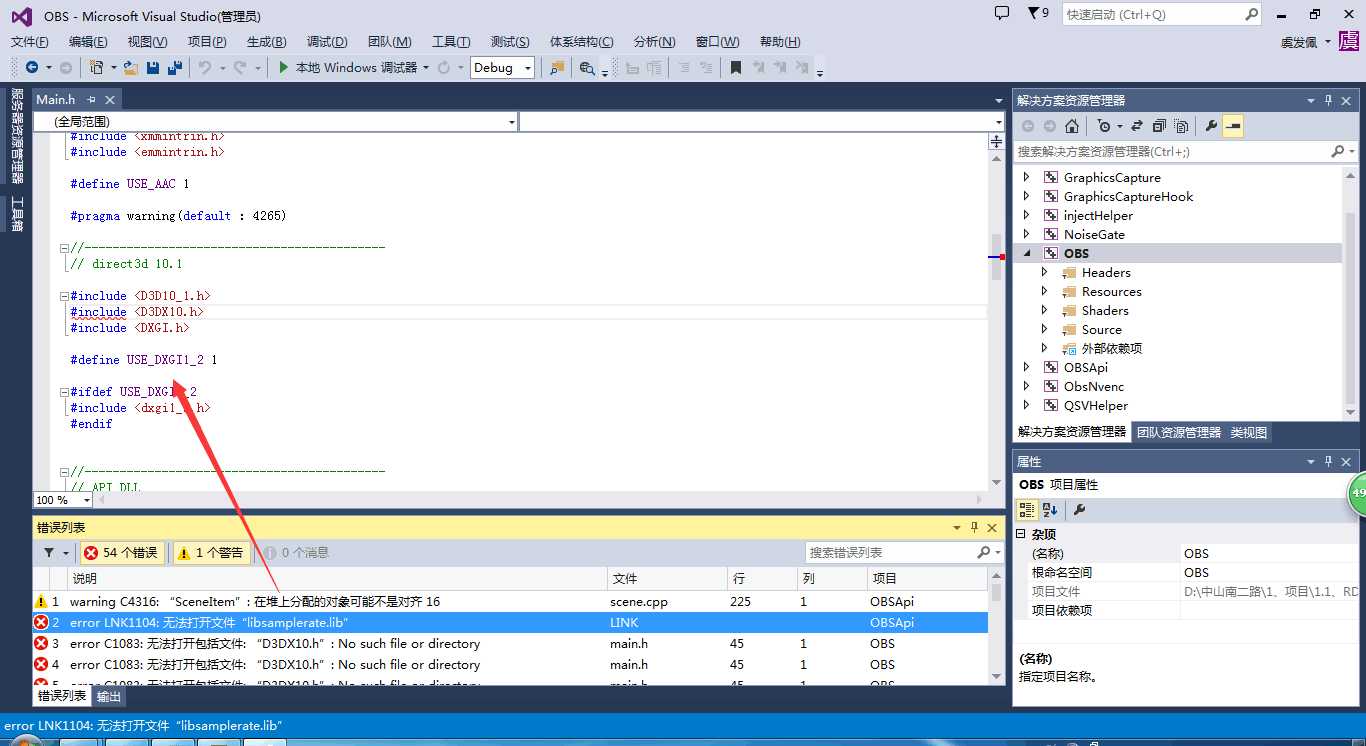Click the highlighted Preview Selected Items icon

coord(1233,126)
